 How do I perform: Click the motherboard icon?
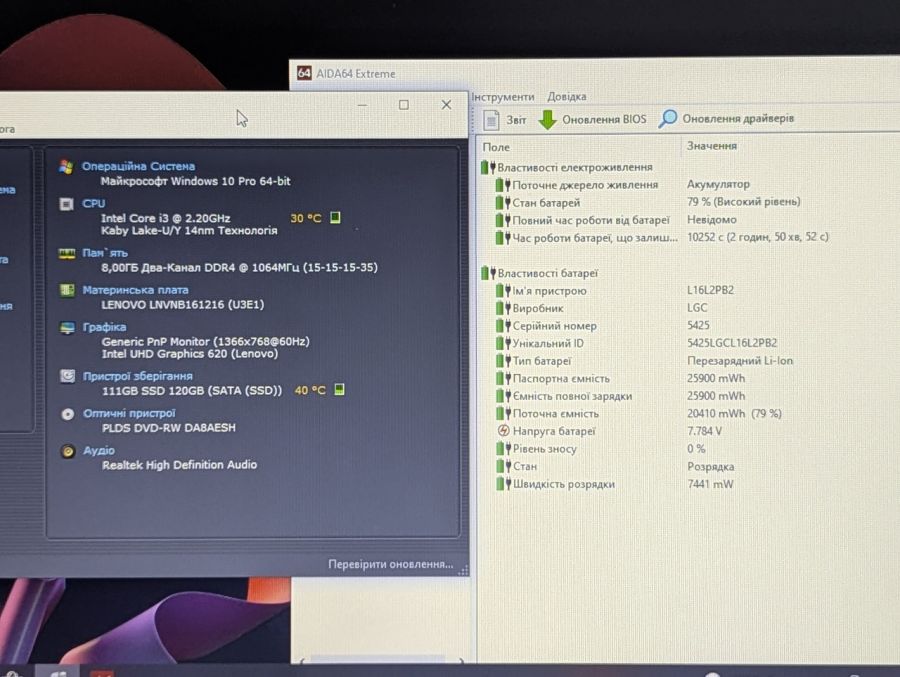tap(67, 291)
